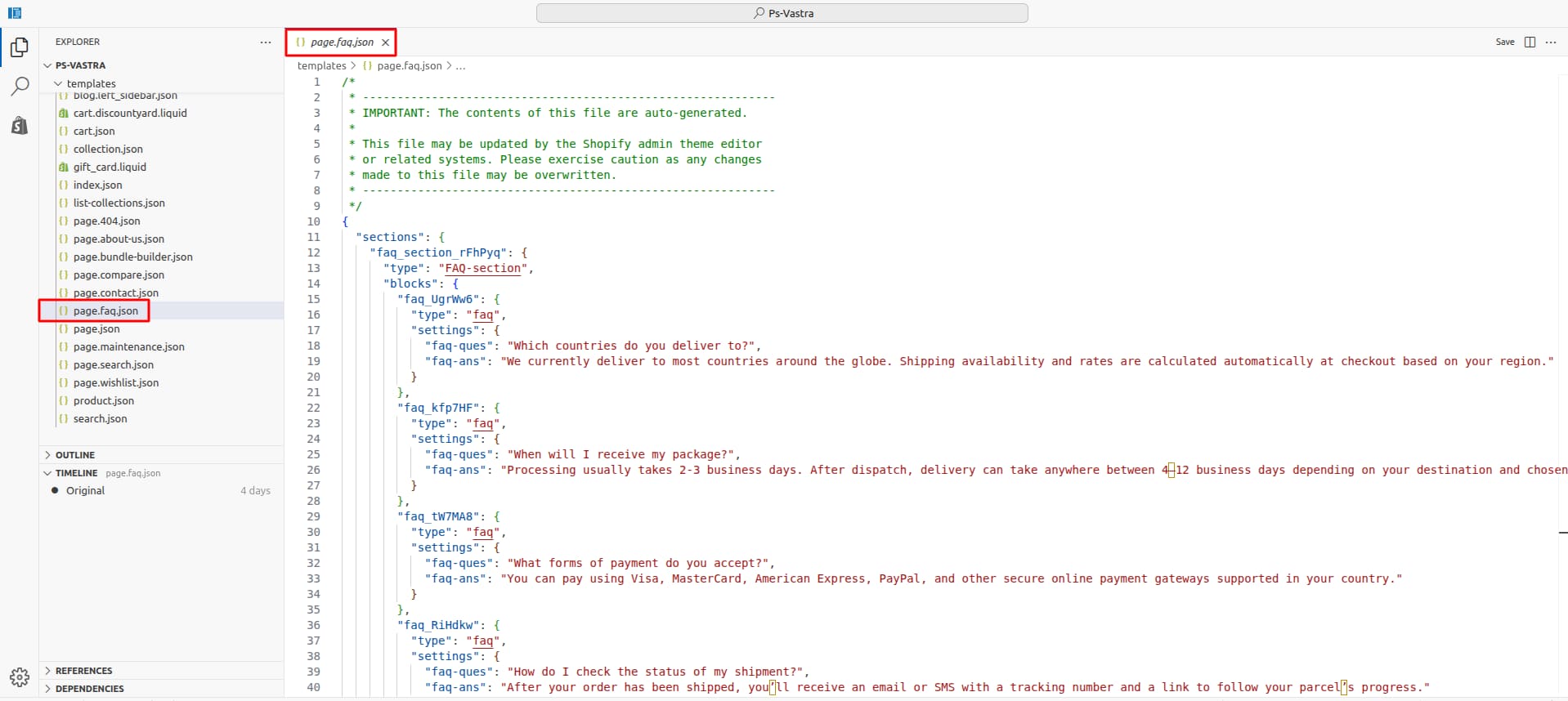Click the "FAQ-section" type value
Screen dimensions: 1568x701
tap(482, 268)
